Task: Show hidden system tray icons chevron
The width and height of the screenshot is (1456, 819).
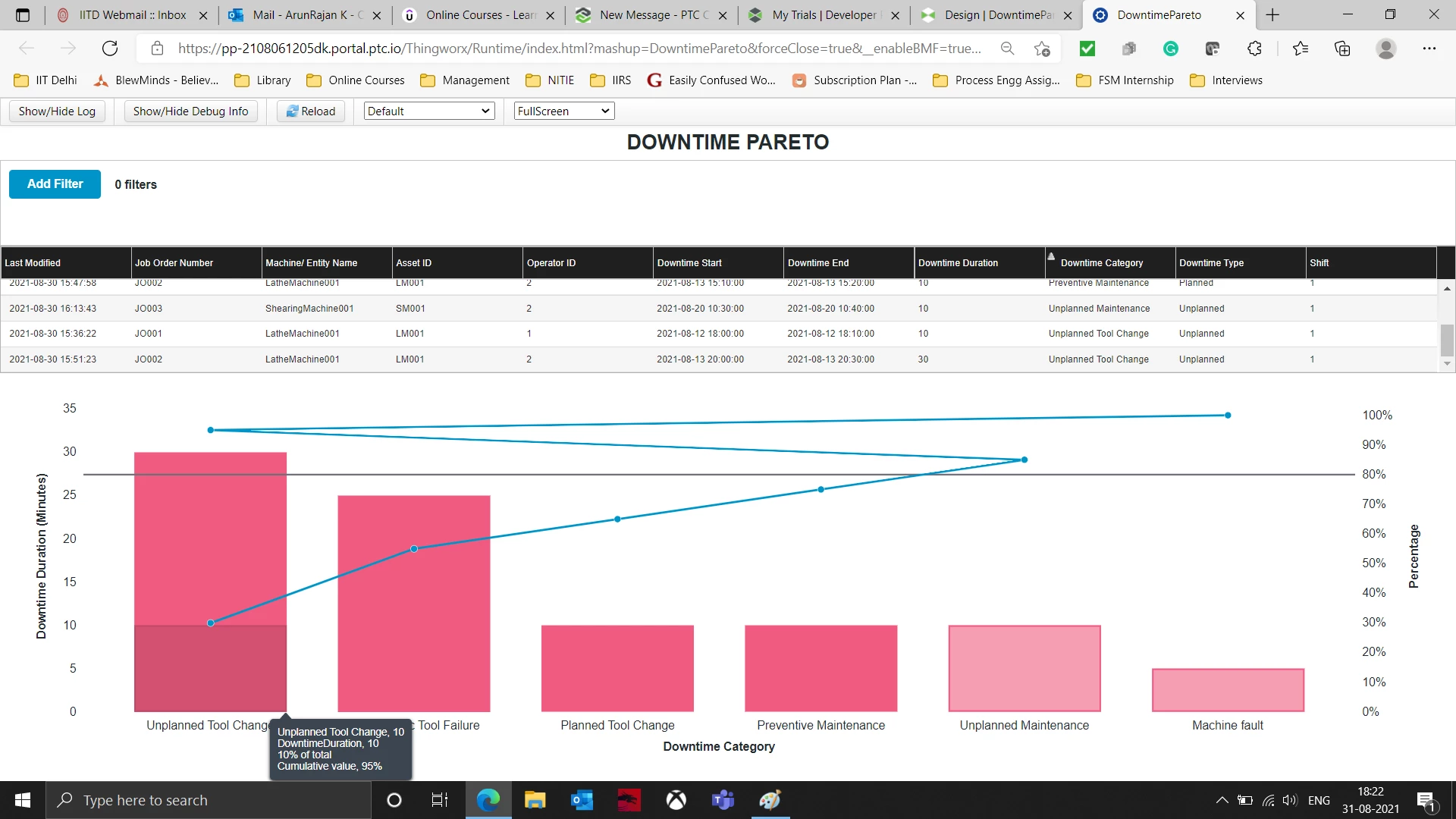Action: [x=1222, y=800]
